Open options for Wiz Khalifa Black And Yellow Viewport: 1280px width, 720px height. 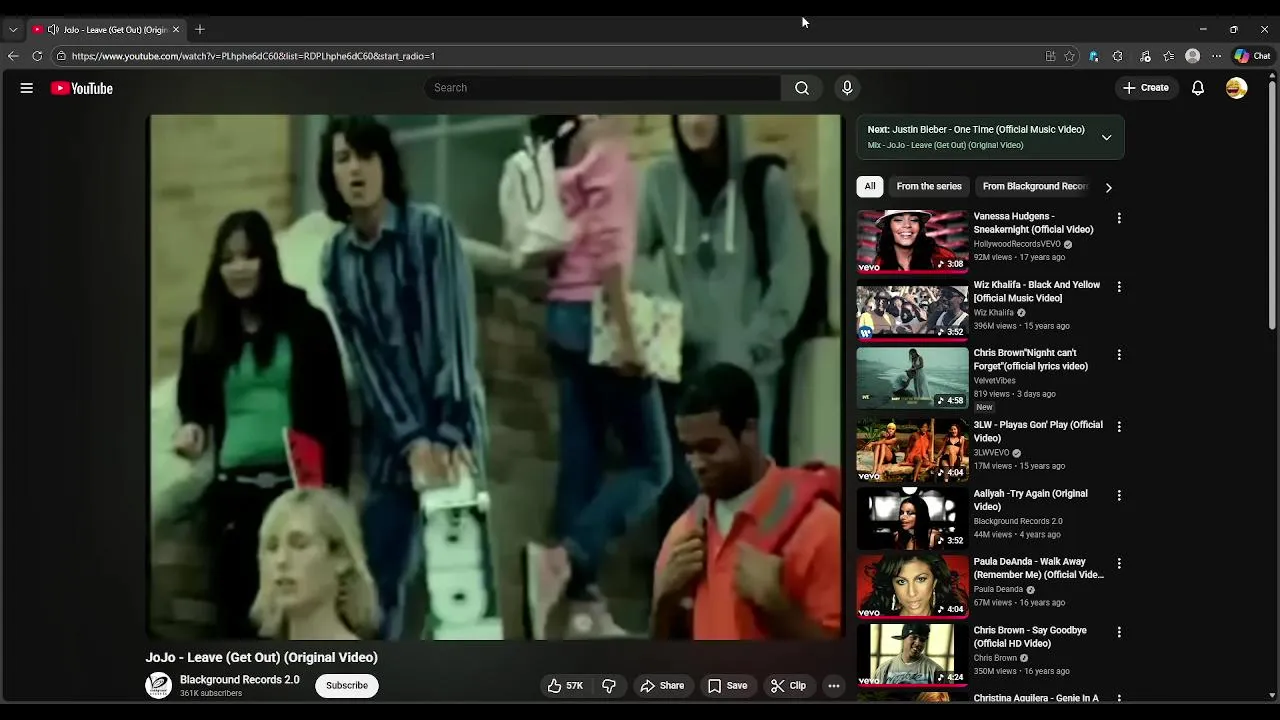(x=1119, y=287)
